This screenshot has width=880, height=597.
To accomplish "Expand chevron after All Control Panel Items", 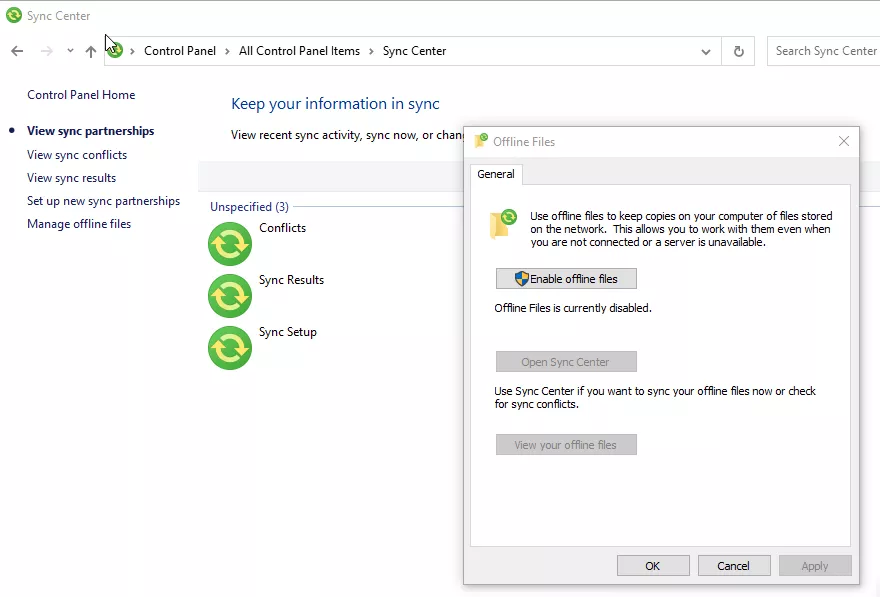I will pos(371,51).
